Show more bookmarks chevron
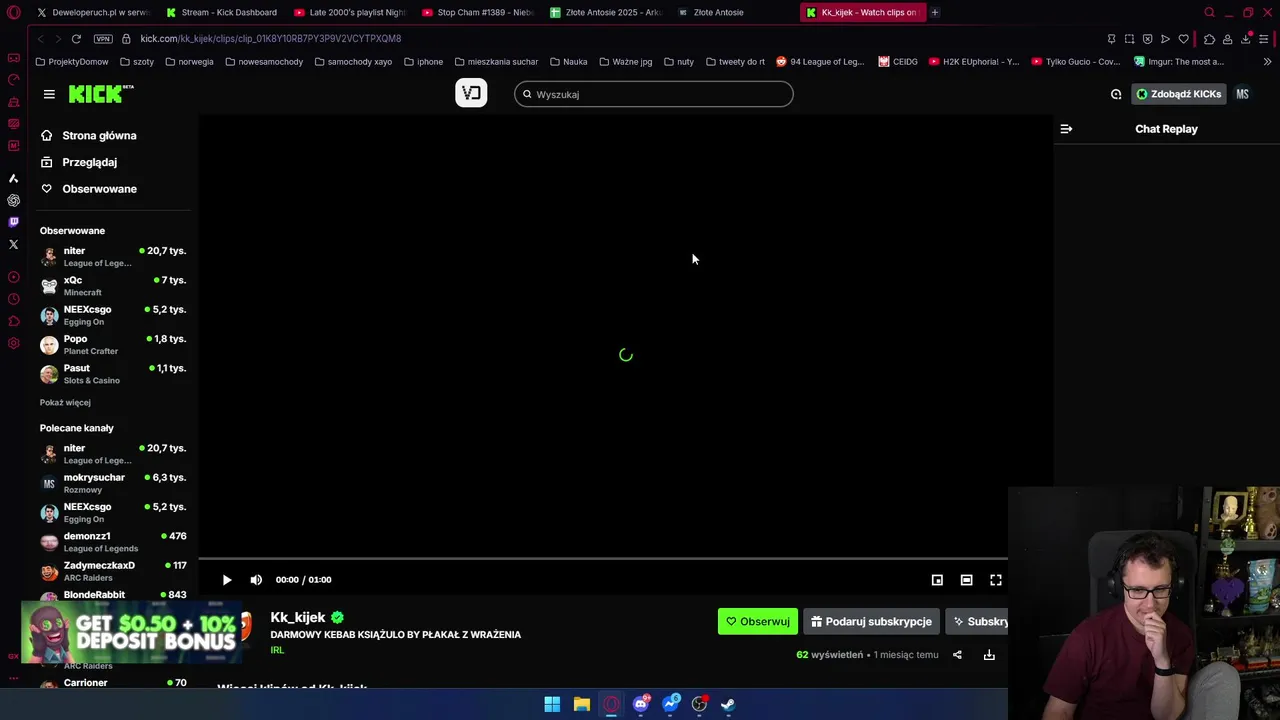This screenshot has height=720, width=1280. pyautogui.click(x=1267, y=62)
